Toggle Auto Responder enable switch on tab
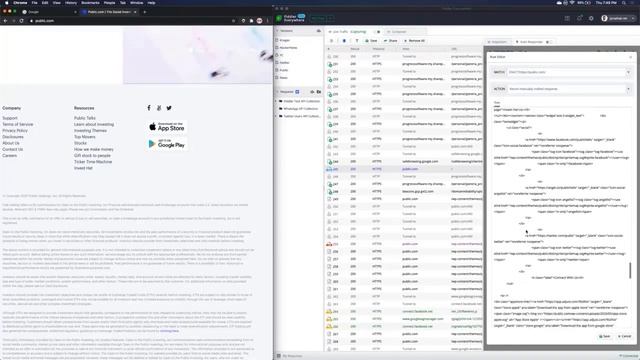This screenshot has height=360, width=640. click(549, 42)
